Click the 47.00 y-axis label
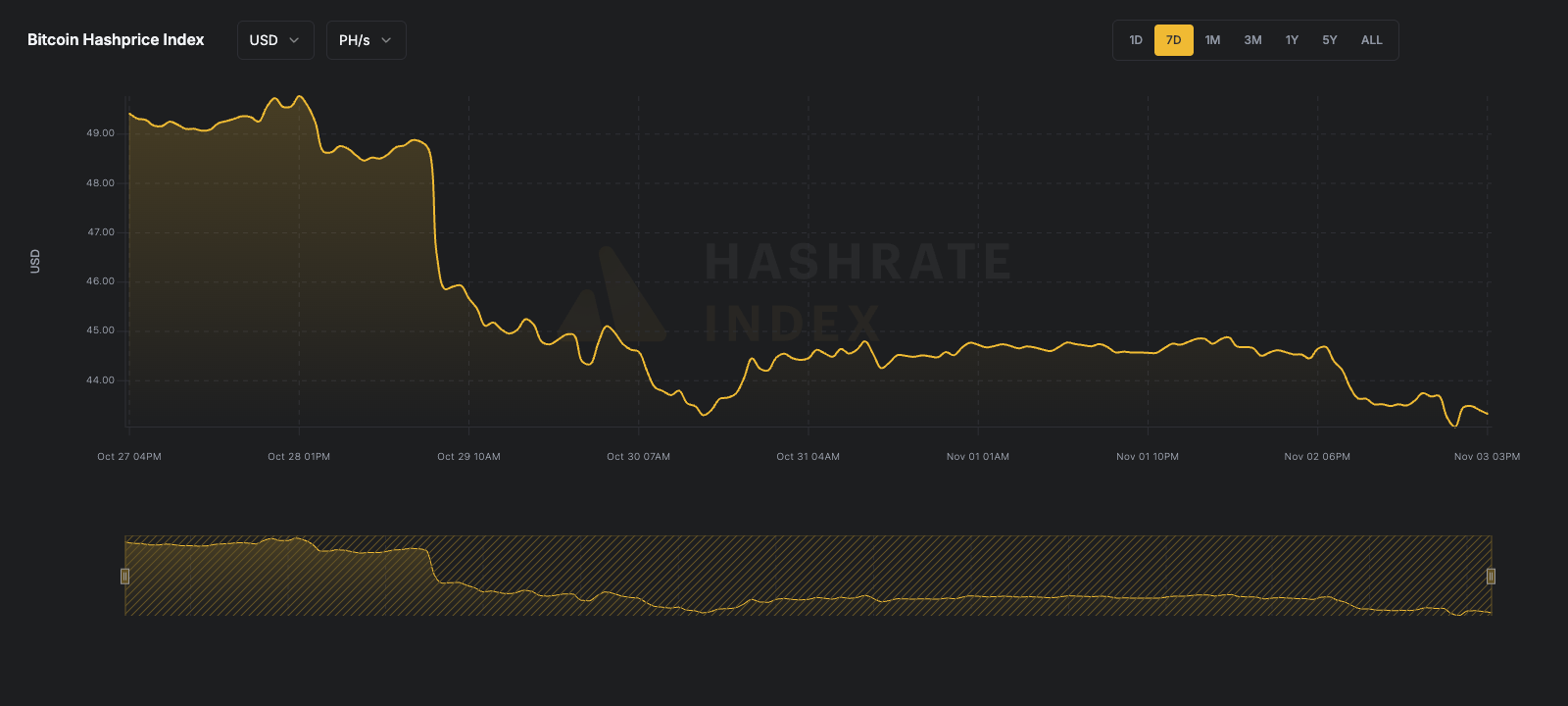Viewport: 1568px width, 706px height. click(101, 232)
